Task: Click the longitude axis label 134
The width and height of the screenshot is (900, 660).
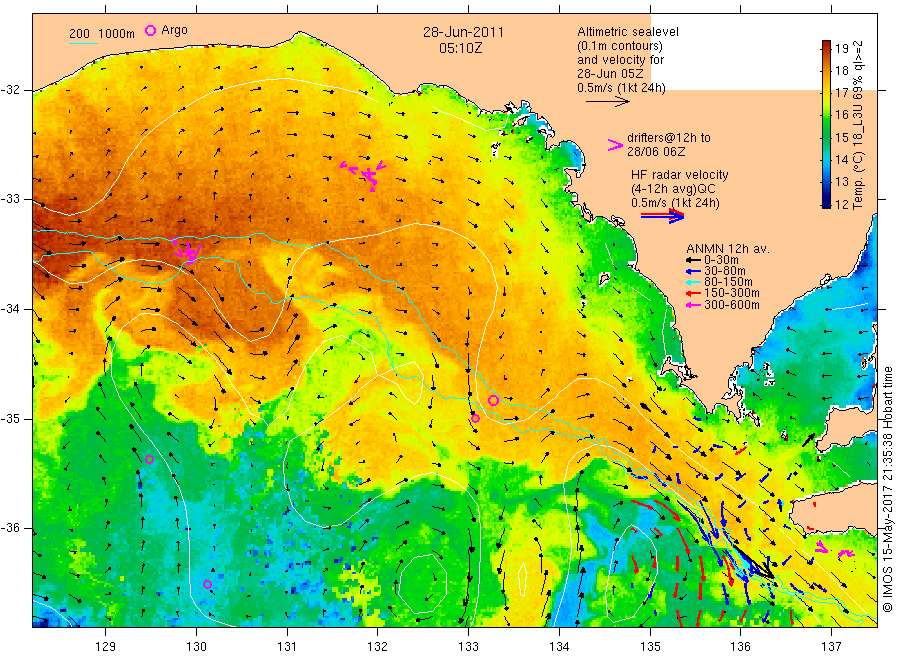Action: (559, 646)
